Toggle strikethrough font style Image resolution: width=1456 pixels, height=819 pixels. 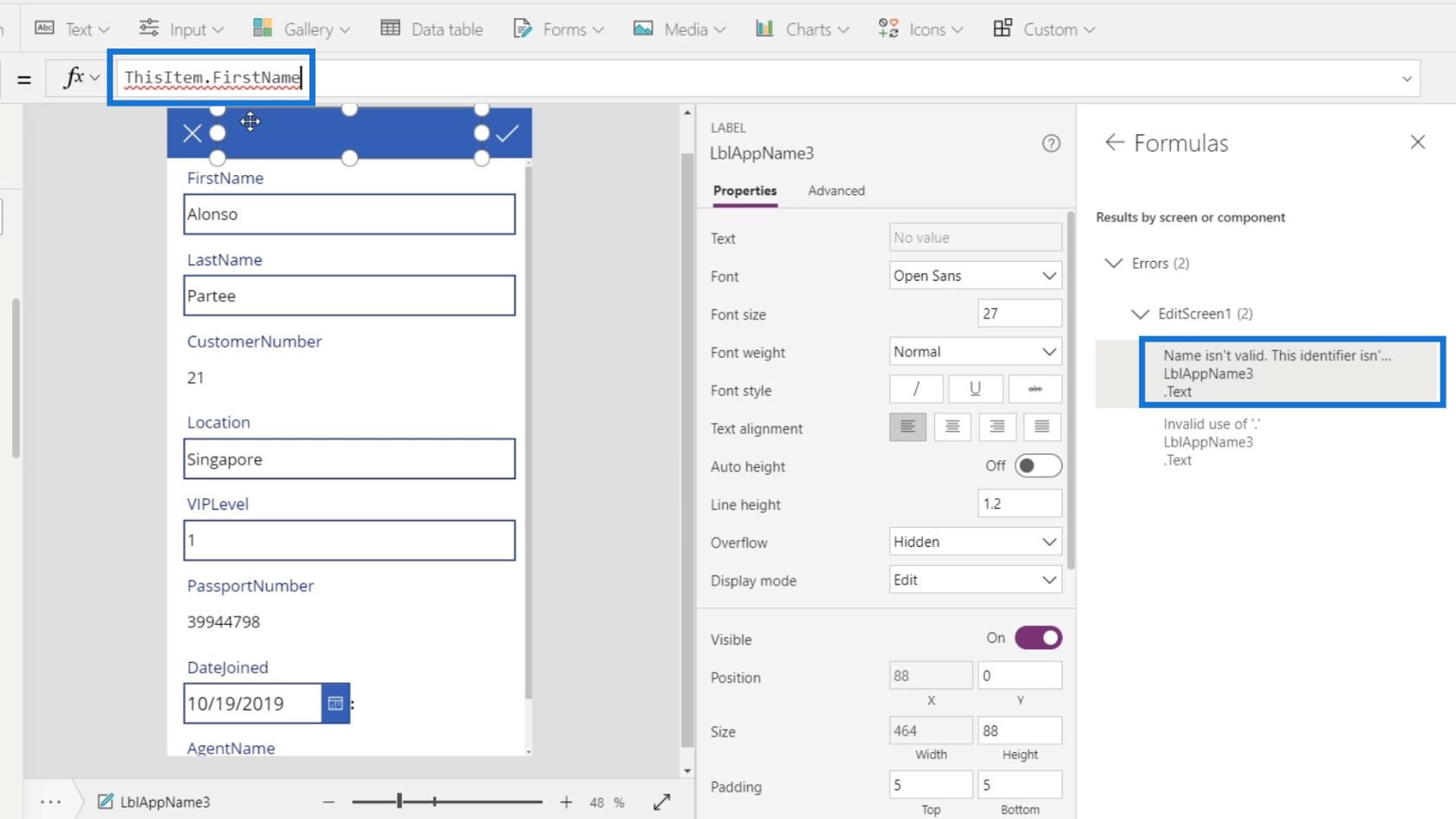(1035, 389)
